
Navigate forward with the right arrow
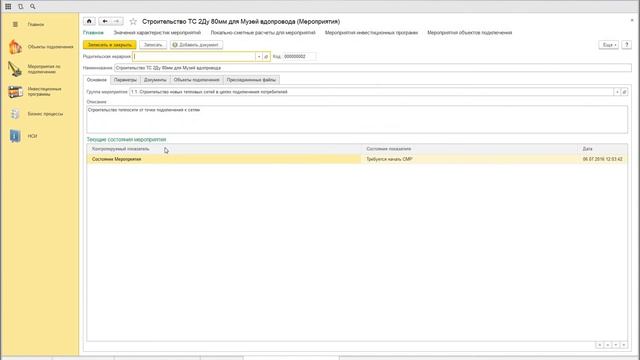(x=117, y=21)
